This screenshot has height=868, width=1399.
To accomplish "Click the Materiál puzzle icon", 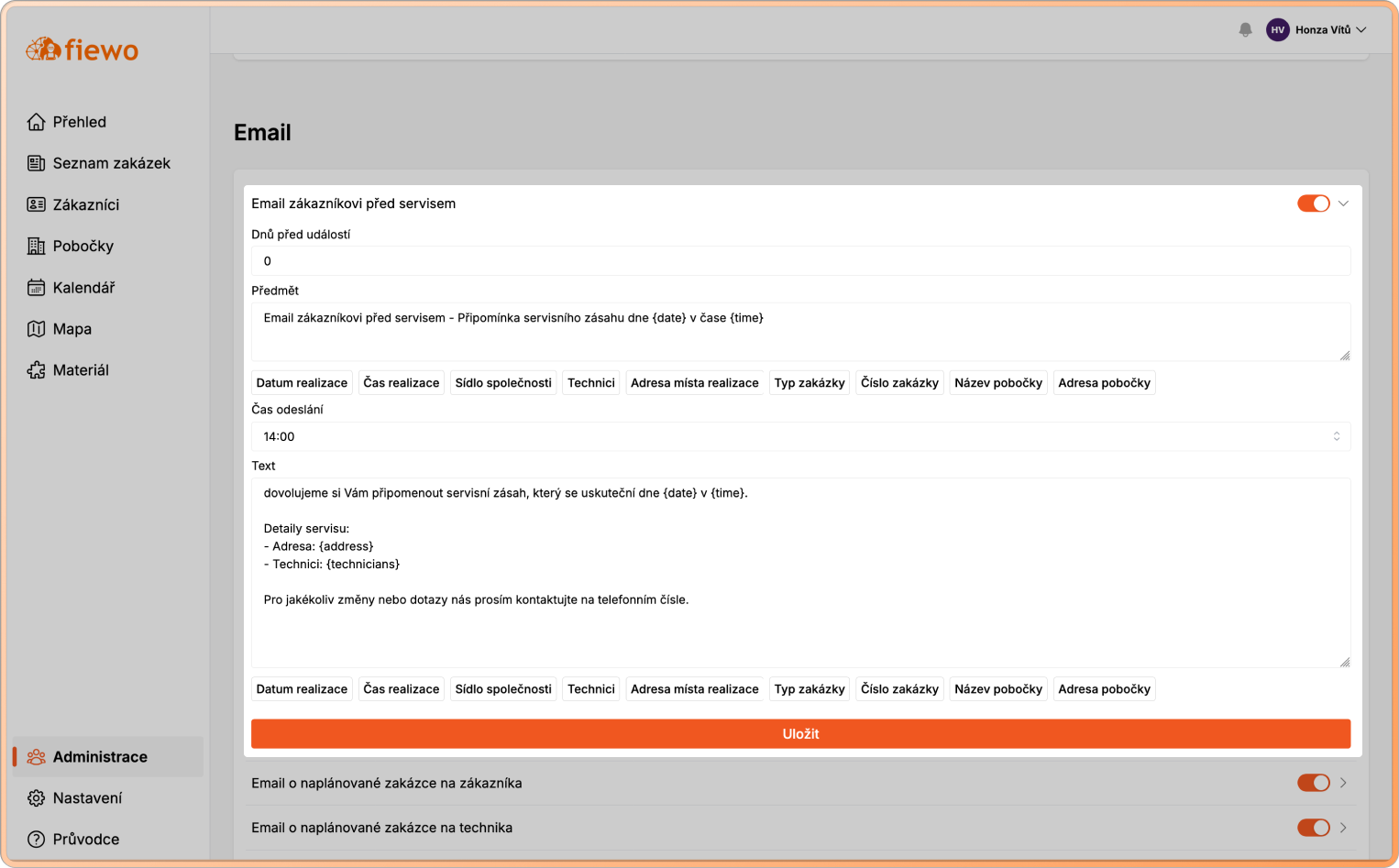I will click(x=36, y=370).
